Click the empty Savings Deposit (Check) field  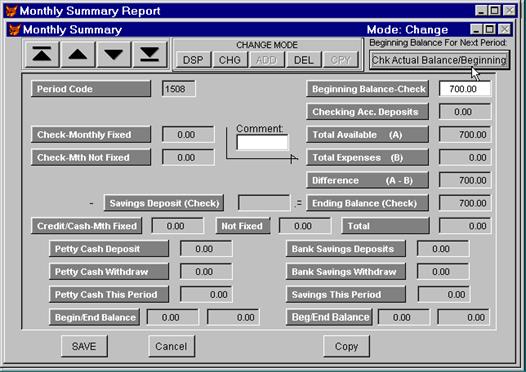click(264, 203)
